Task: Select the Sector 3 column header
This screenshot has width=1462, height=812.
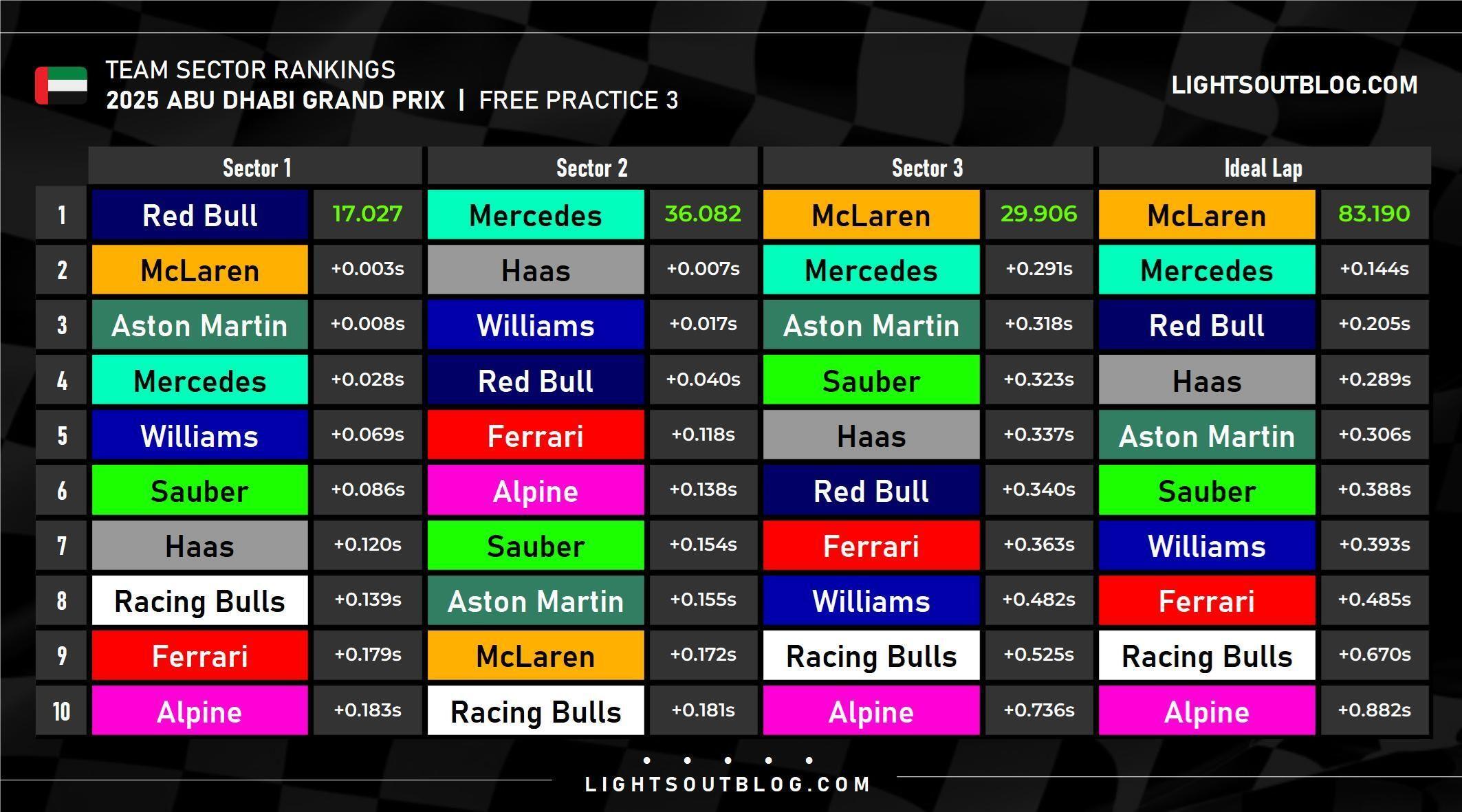Action: (927, 168)
